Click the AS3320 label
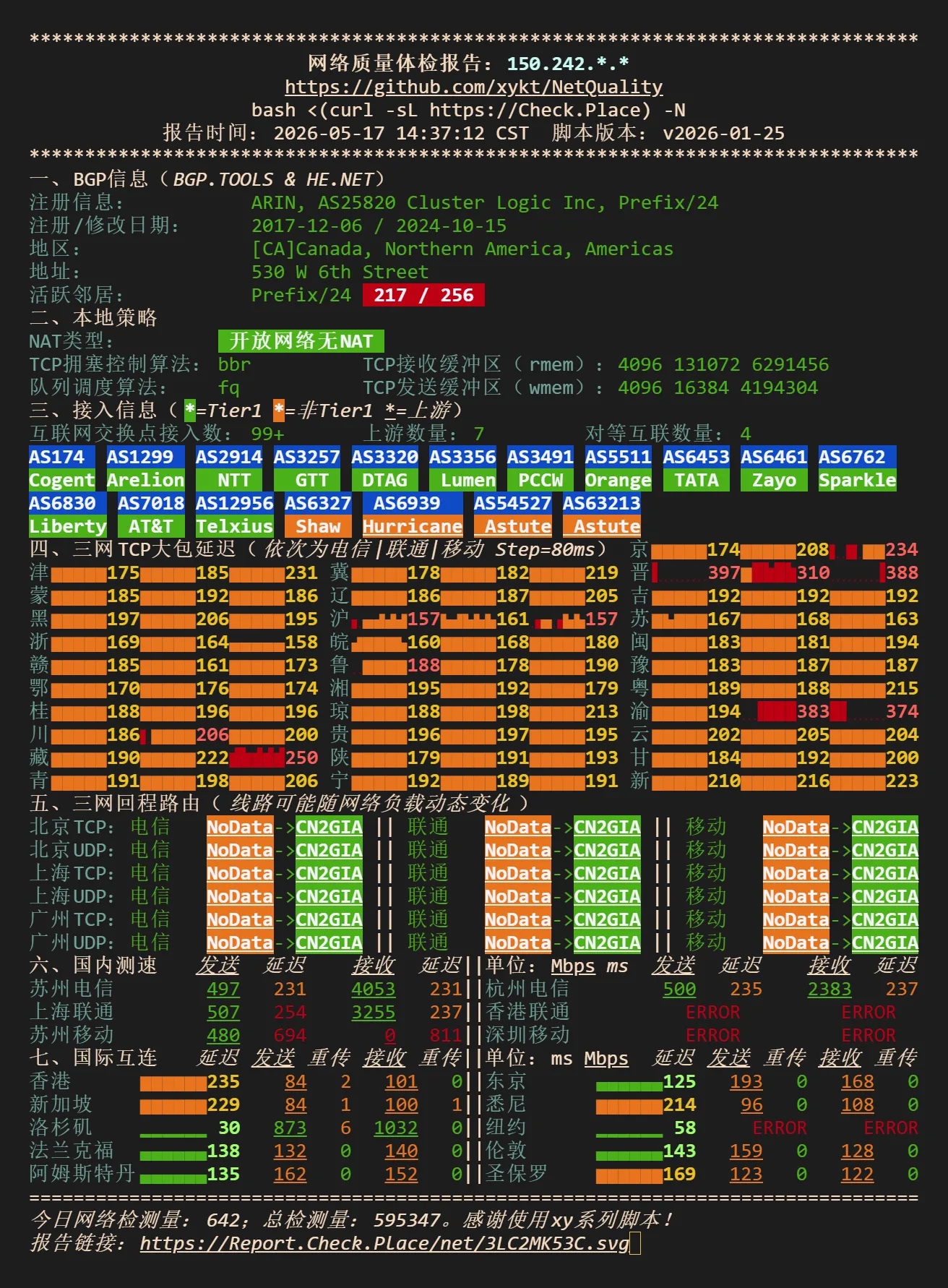The width and height of the screenshot is (948, 1288). pyautogui.click(x=384, y=457)
